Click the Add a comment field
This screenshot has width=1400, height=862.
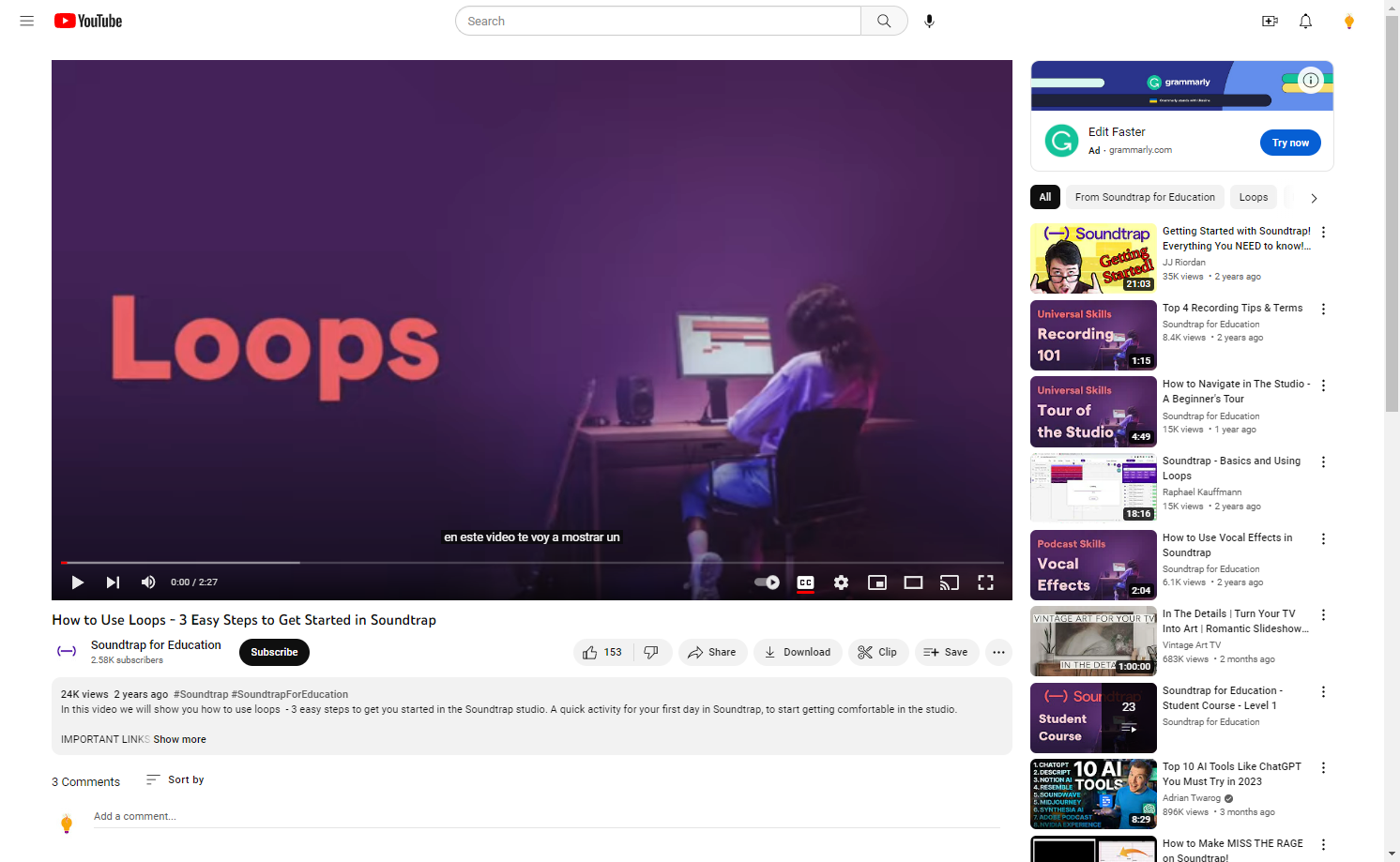[x=547, y=817]
